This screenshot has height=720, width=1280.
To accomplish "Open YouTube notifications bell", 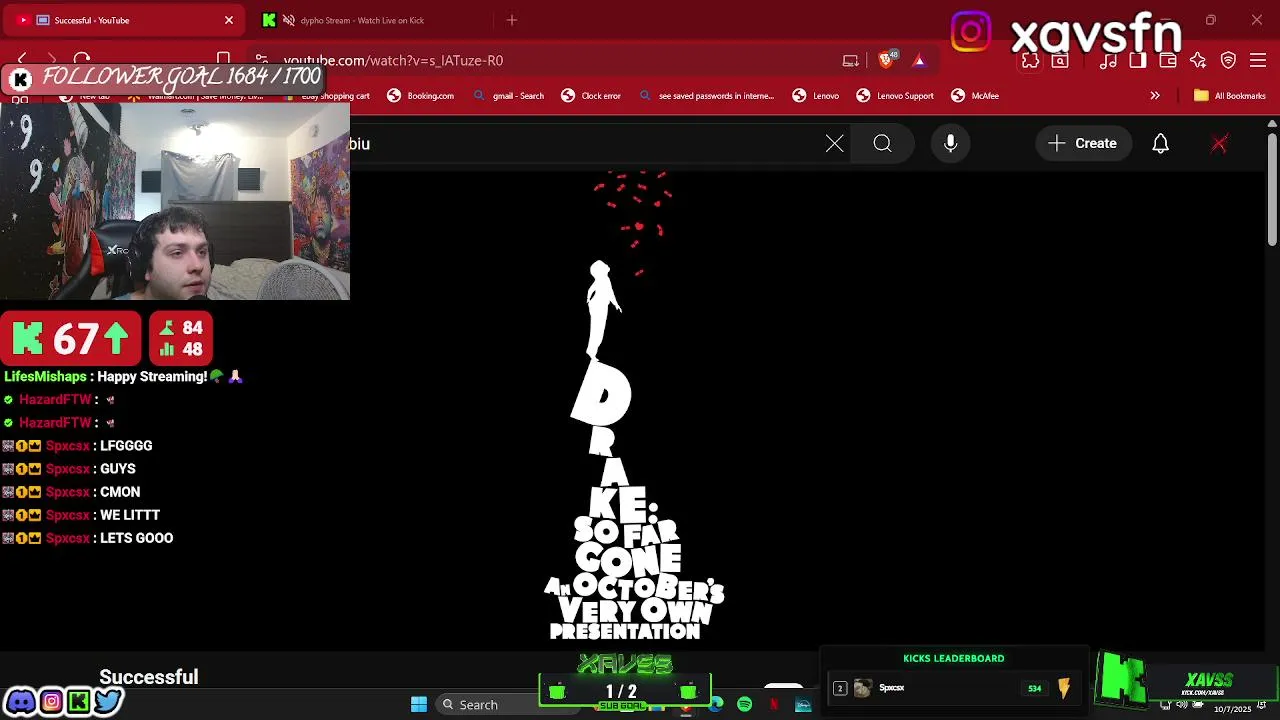I will pos(1160,143).
